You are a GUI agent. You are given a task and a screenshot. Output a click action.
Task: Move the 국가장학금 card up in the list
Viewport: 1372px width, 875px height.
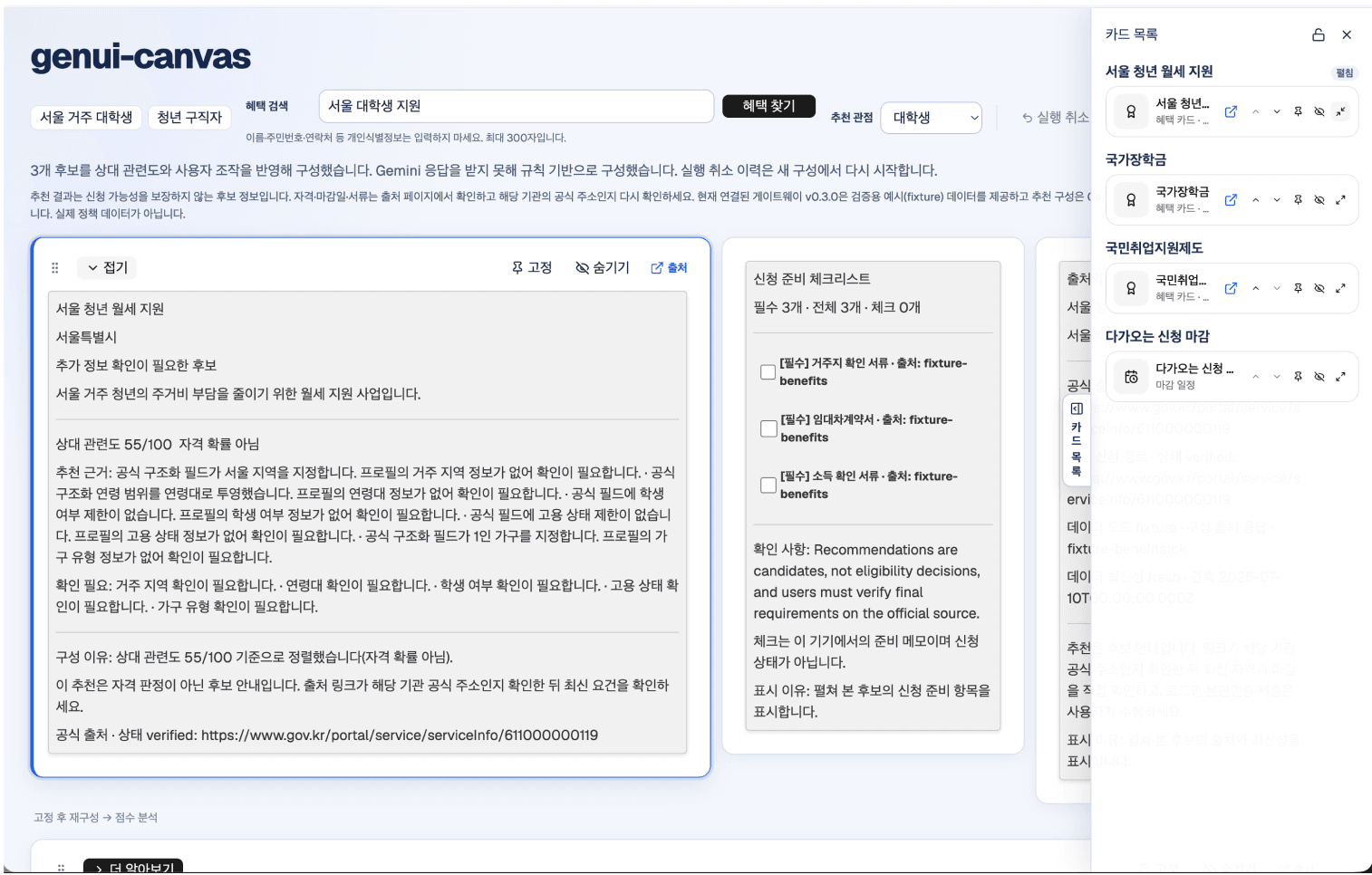point(1255,200)
